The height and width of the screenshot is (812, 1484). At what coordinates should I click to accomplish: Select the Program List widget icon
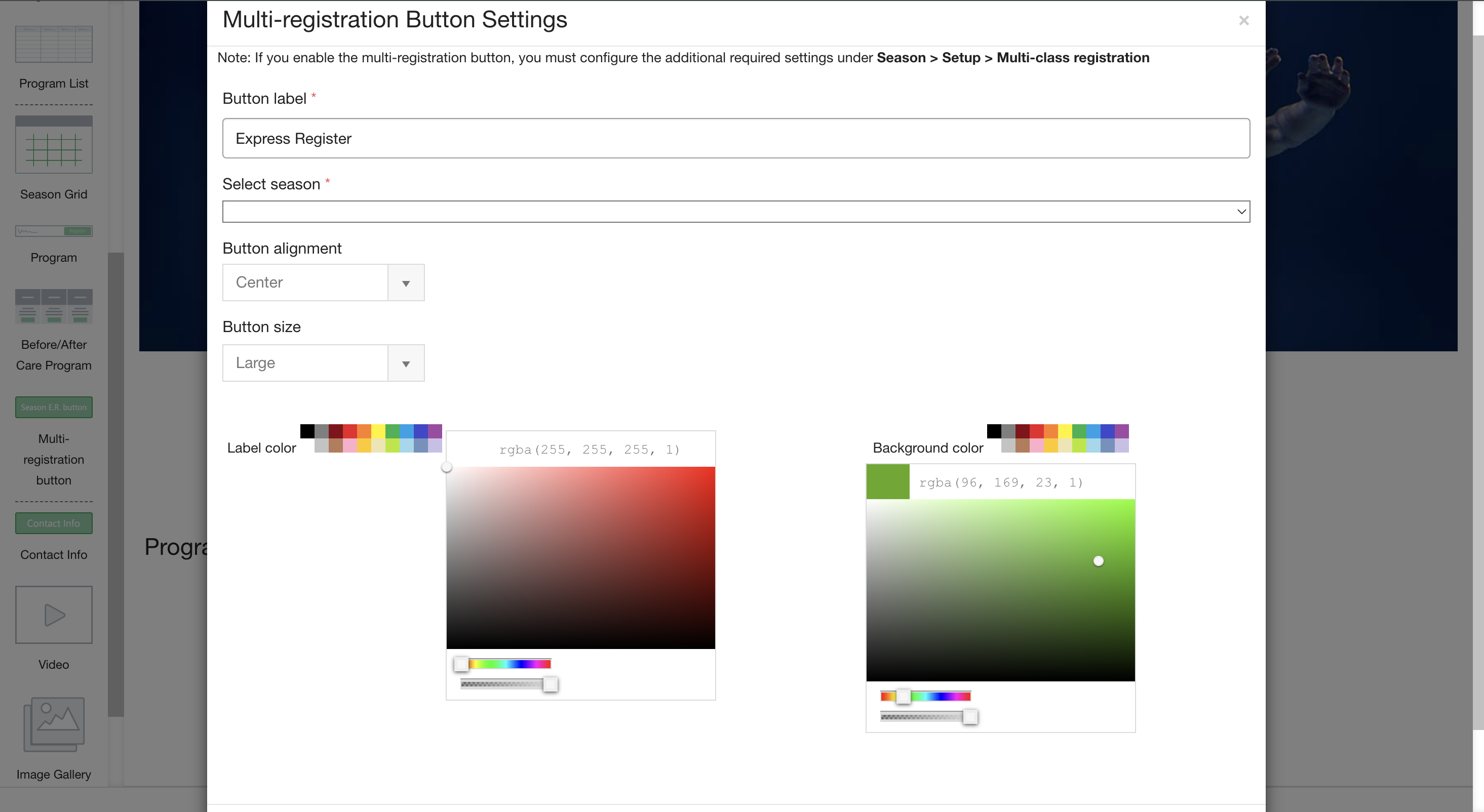[x=54, y=45]
